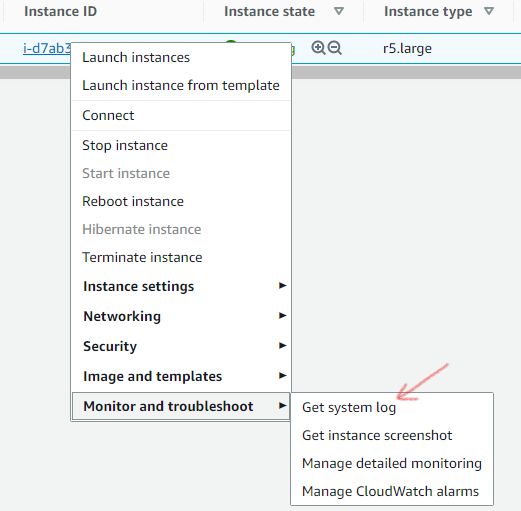521x511 pixels.
Task: Expand the Instance settings submenu
Action: click(x=182, y=286)
